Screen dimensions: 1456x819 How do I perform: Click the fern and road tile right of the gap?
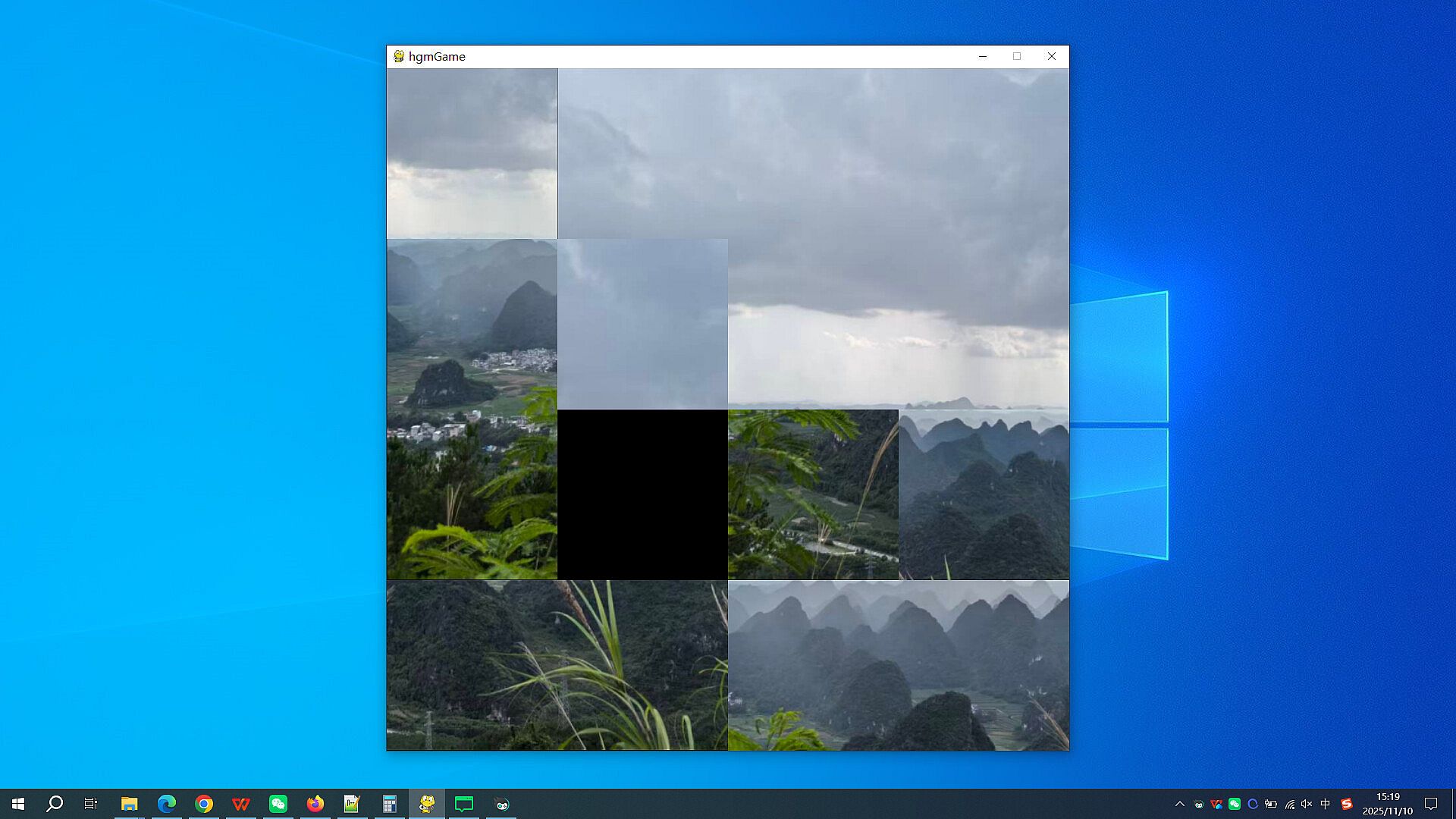point(813,494)
